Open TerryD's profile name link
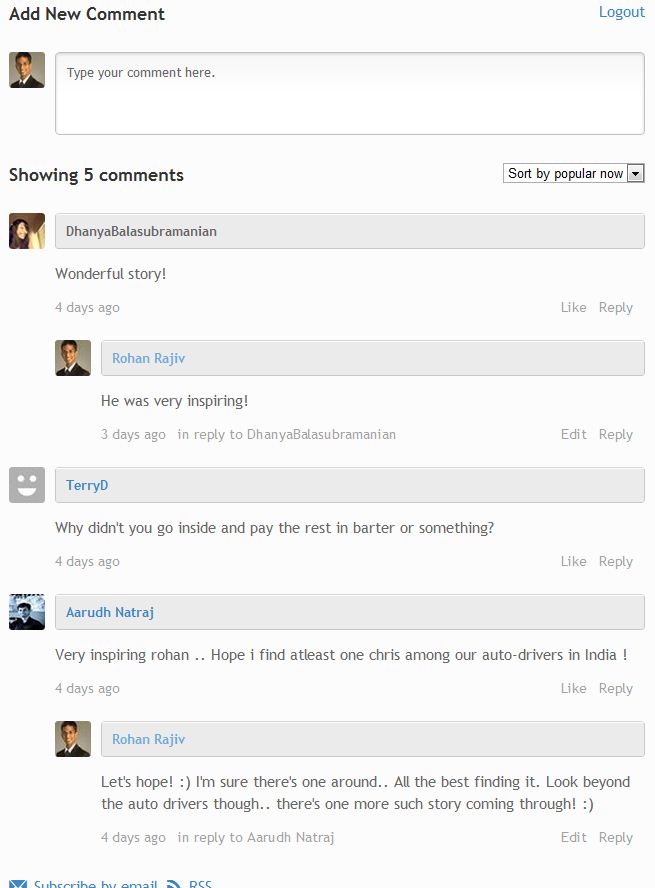This screenshot has height=888, width=655. [87, 485]
